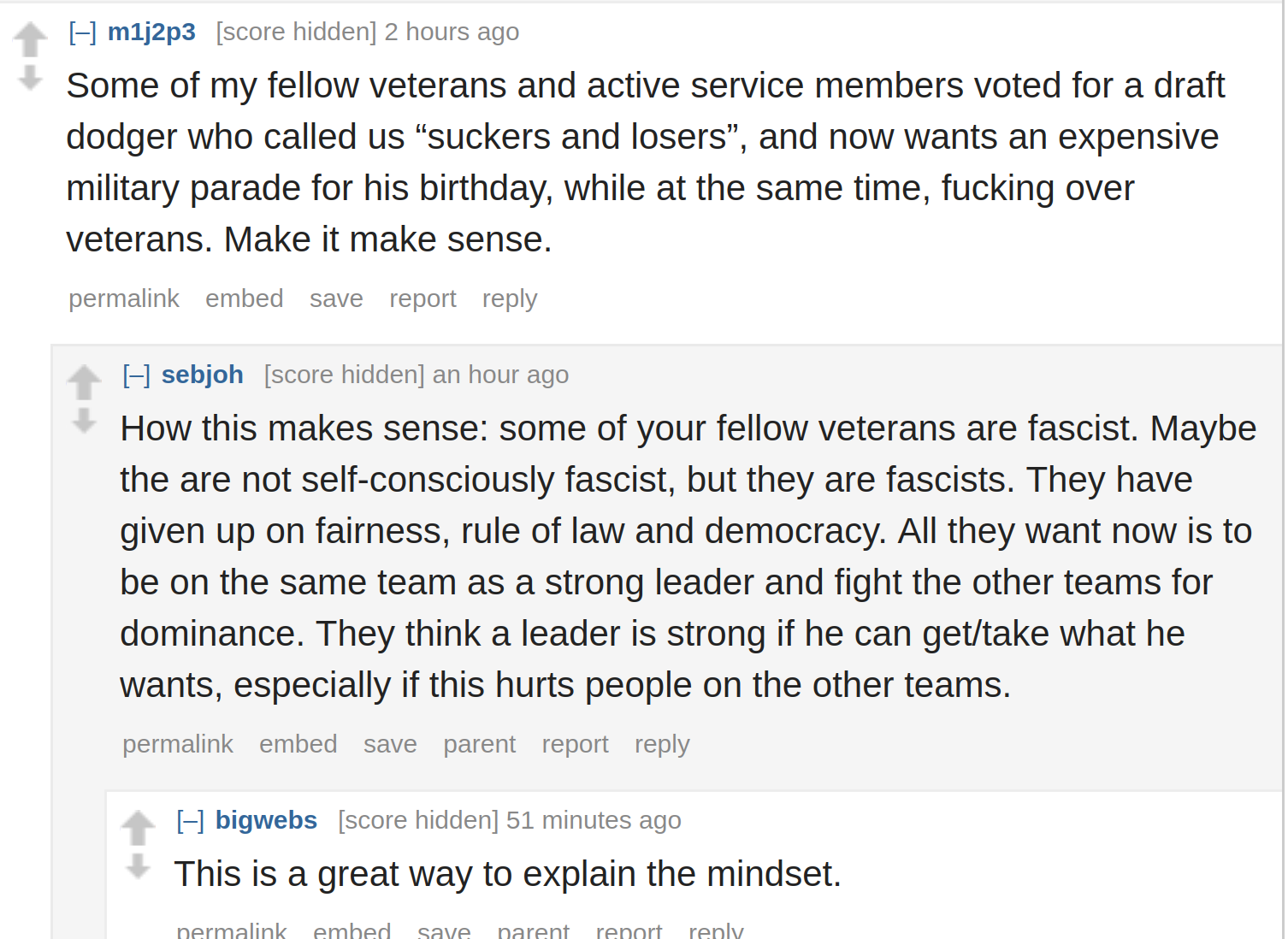Downvote bigwebs's comment

(x=138, y=865)
